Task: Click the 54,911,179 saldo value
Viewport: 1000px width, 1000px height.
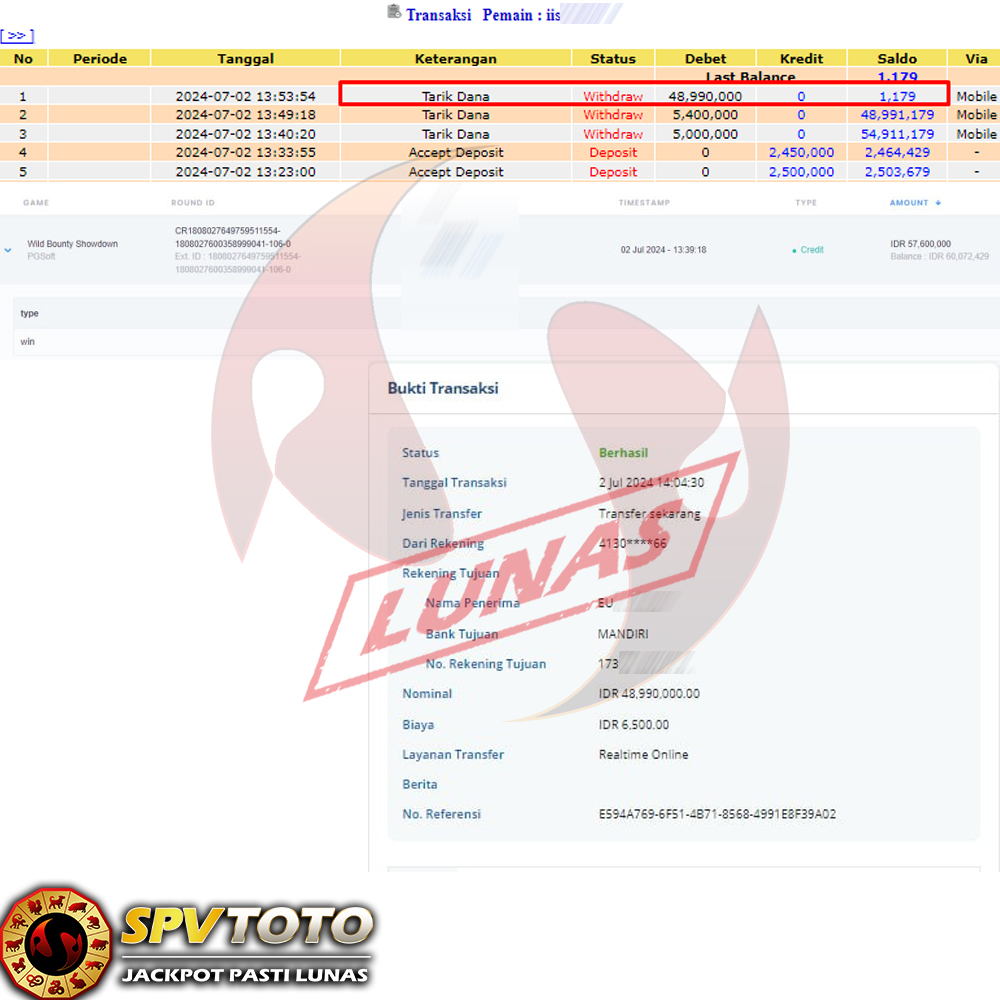Action: click(897, 134)
